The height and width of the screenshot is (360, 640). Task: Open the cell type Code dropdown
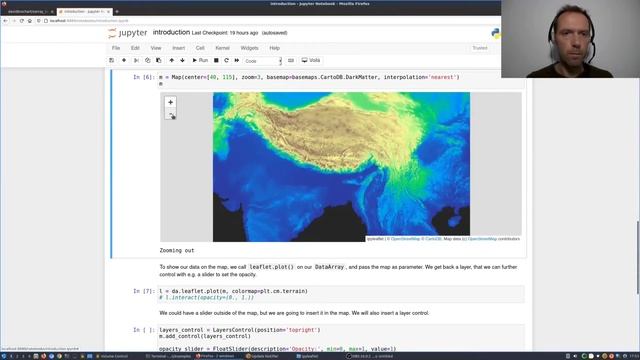pos(262,61)
